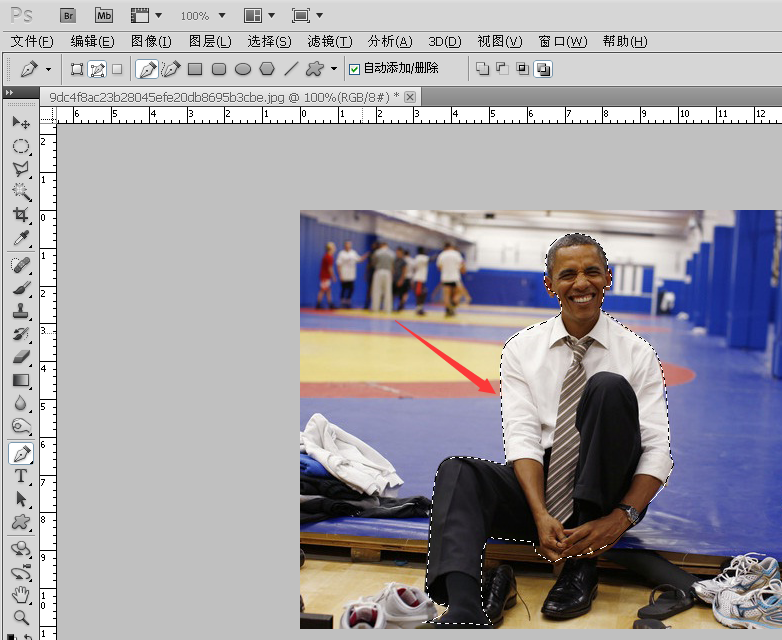
Task: Select the Zoom tool
Action: (20, 618)
